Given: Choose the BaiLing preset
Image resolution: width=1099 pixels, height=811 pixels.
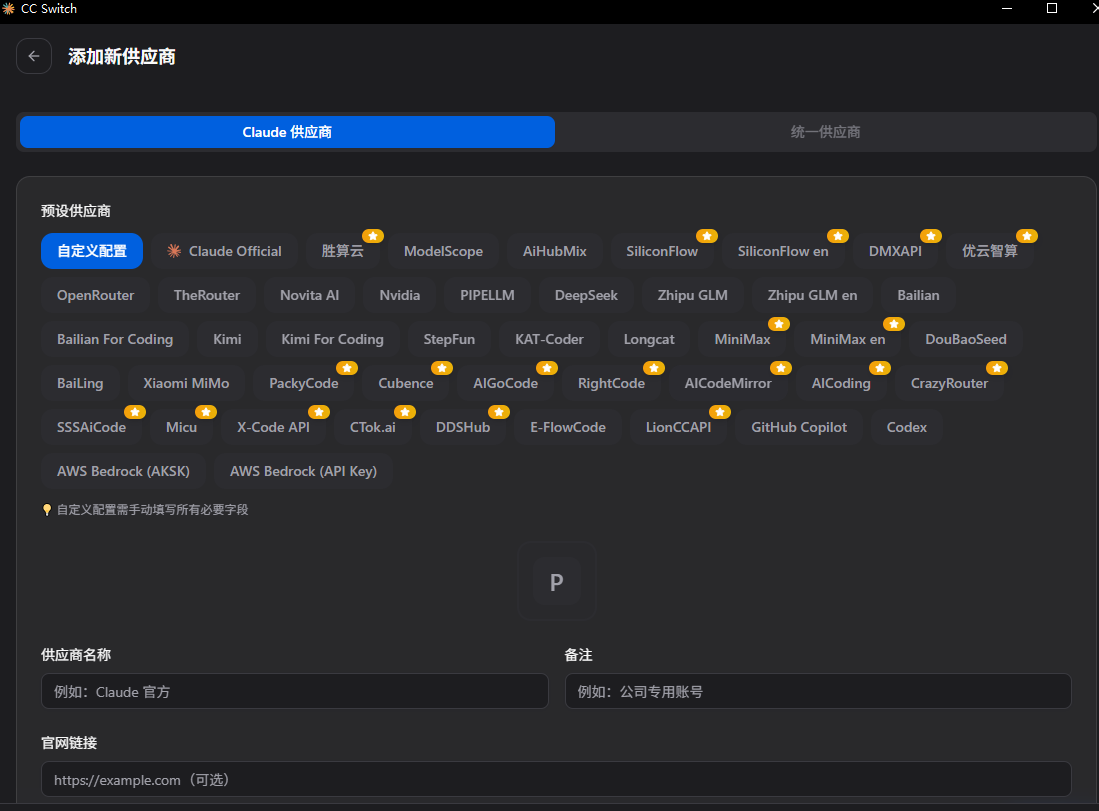Looking at the screenshot, I should (x=80, y=383).
